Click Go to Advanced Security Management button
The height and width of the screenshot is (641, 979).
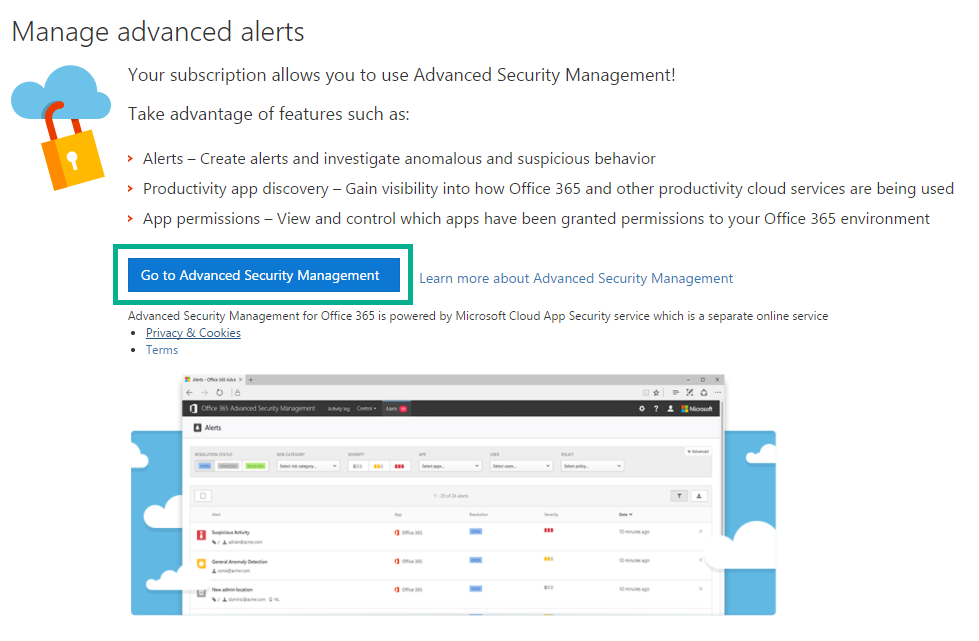pos(263,275)
